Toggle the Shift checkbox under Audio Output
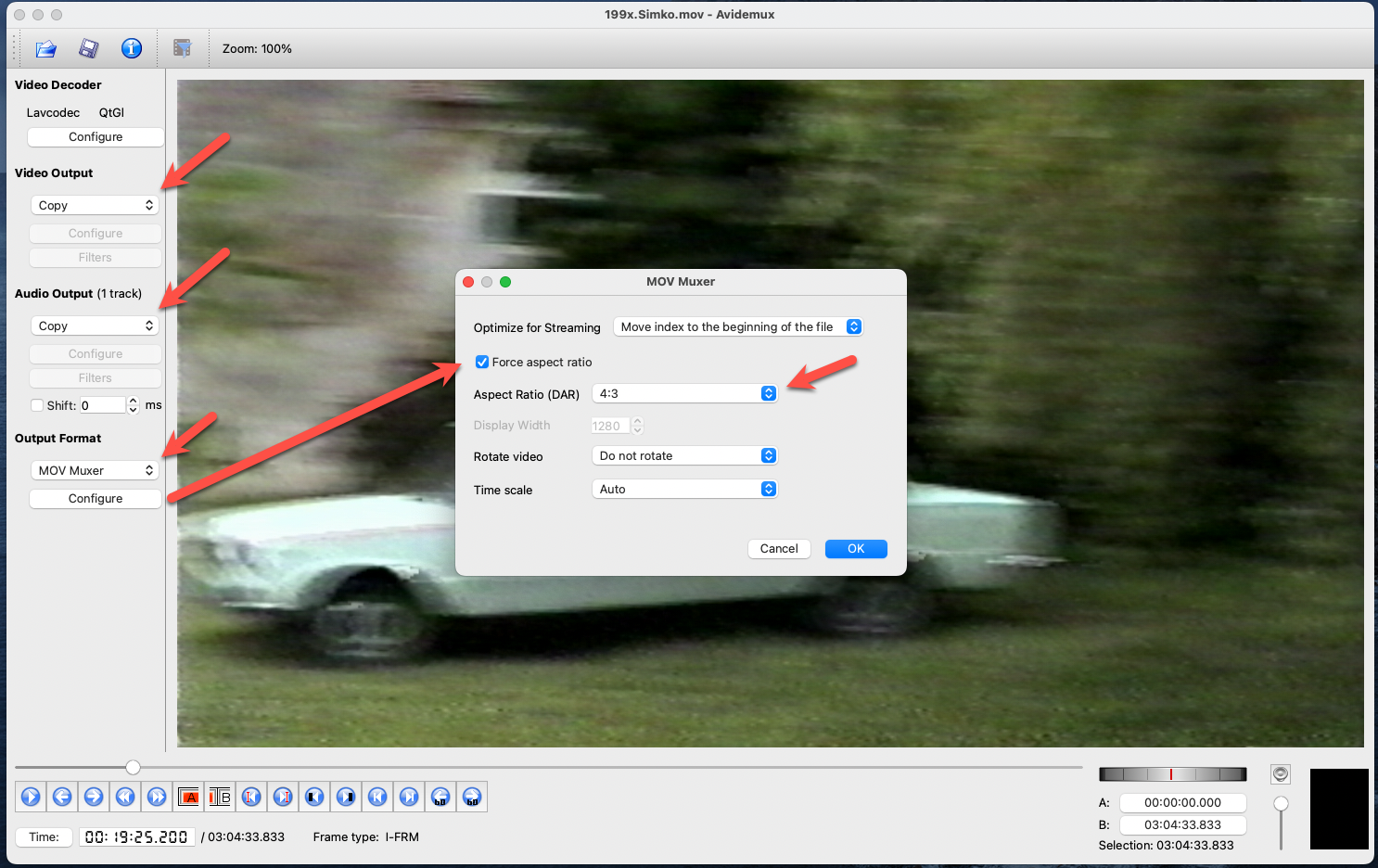This screenshot has height=868, width=1378. (38, 405)
